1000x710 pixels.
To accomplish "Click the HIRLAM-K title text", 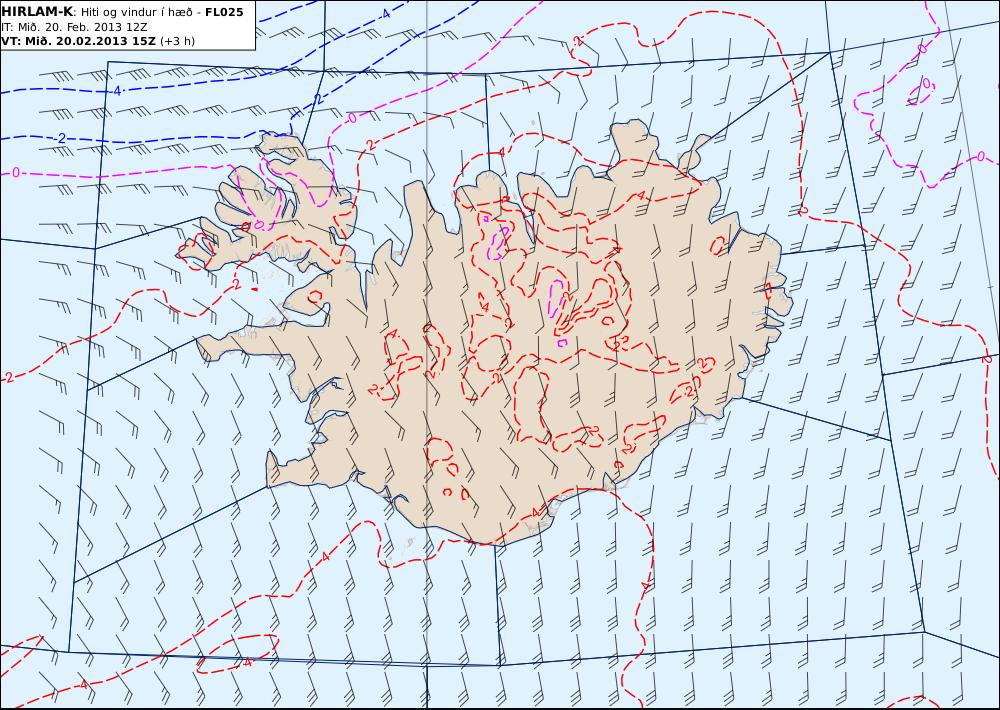I will pyautogui.click(x=37, y=12).
